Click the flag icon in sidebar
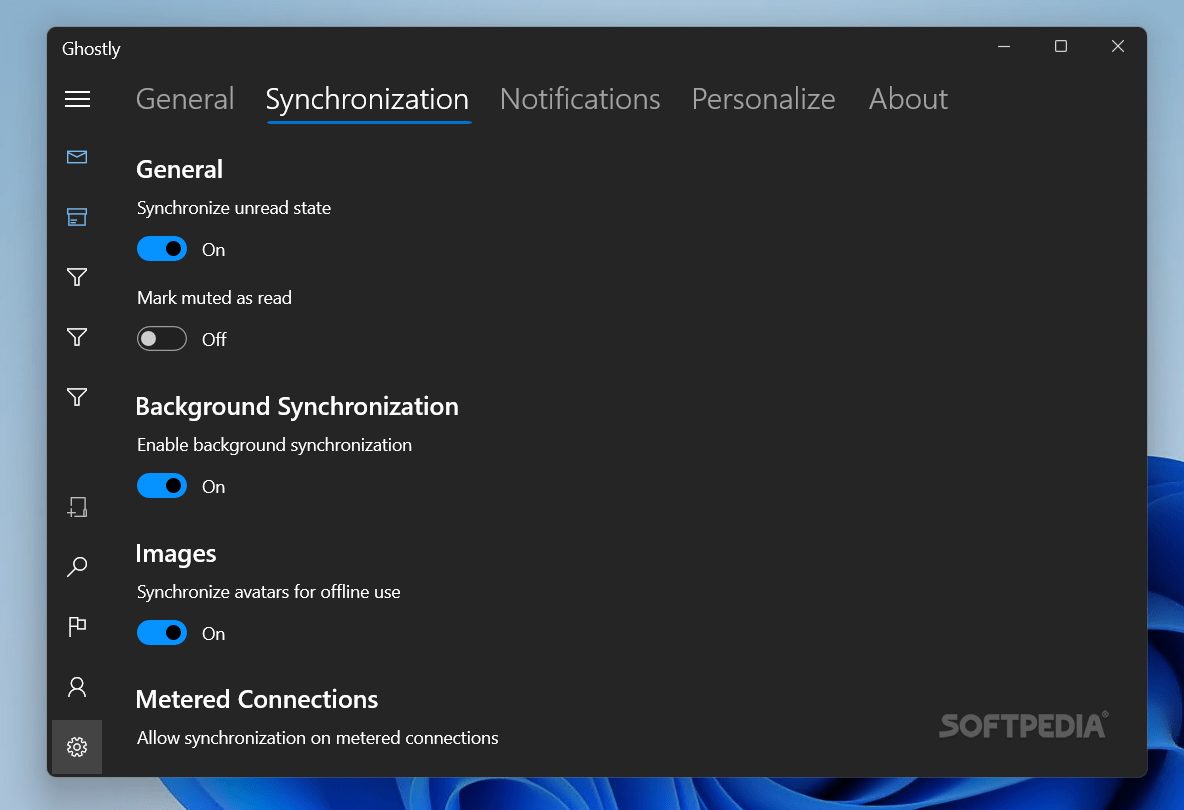1184x810 pixels. (x=77, y=627)
